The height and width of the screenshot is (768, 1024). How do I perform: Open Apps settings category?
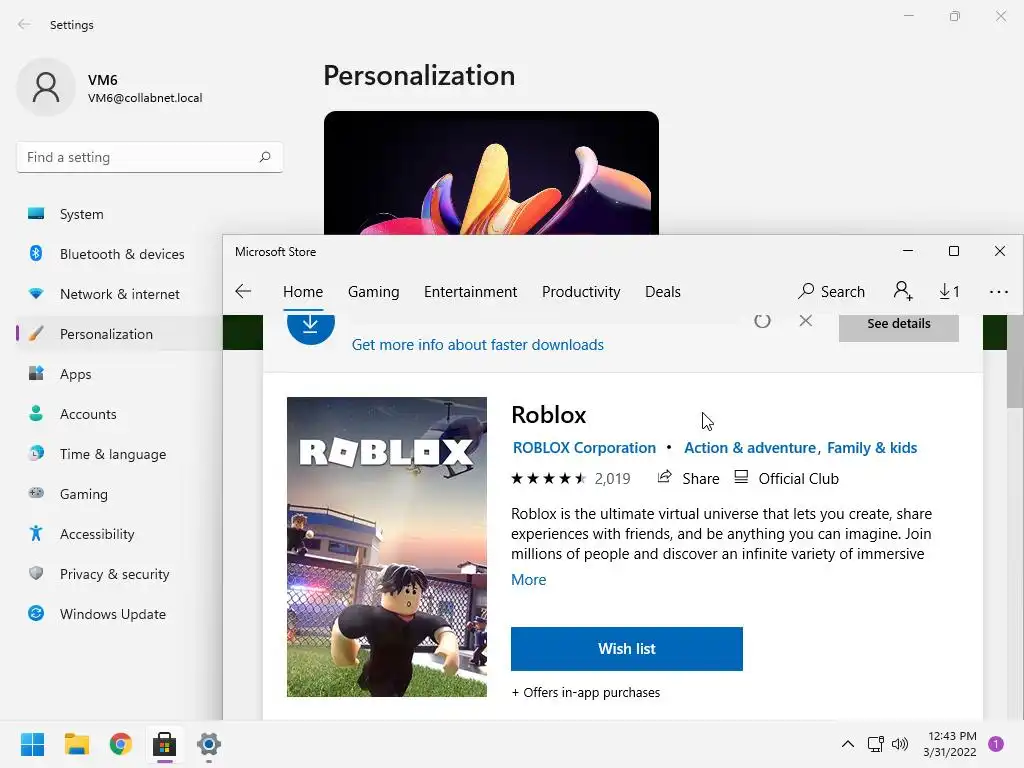[x=118, y=374]
